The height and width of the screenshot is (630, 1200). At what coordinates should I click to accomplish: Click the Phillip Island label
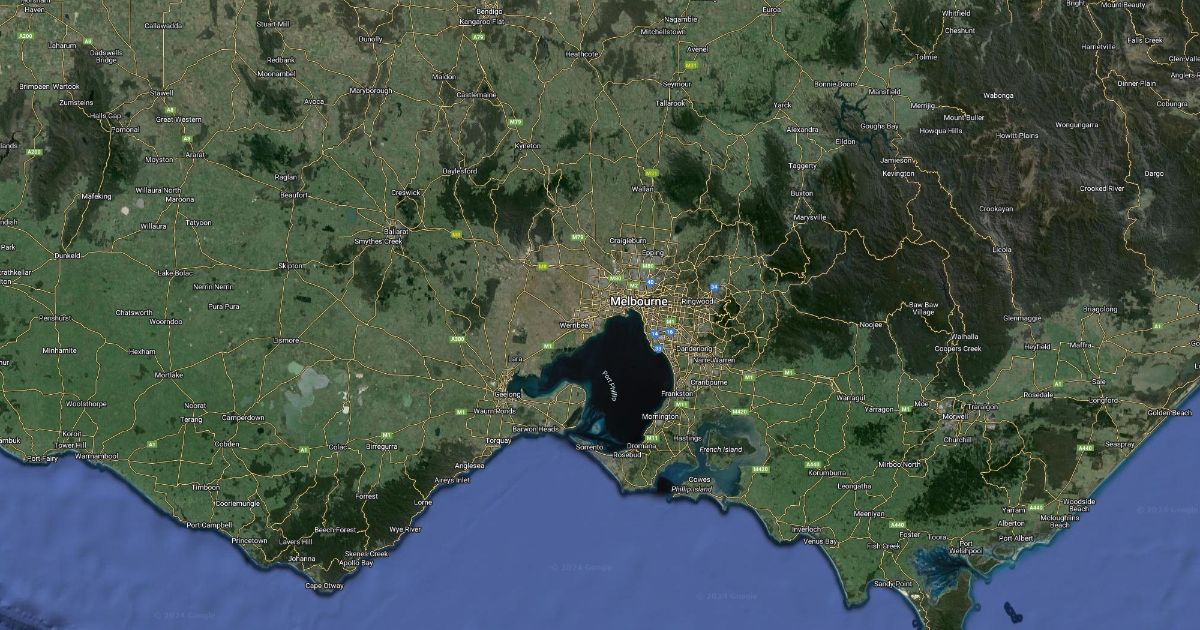pyautogui.click(x=690, y=488)
